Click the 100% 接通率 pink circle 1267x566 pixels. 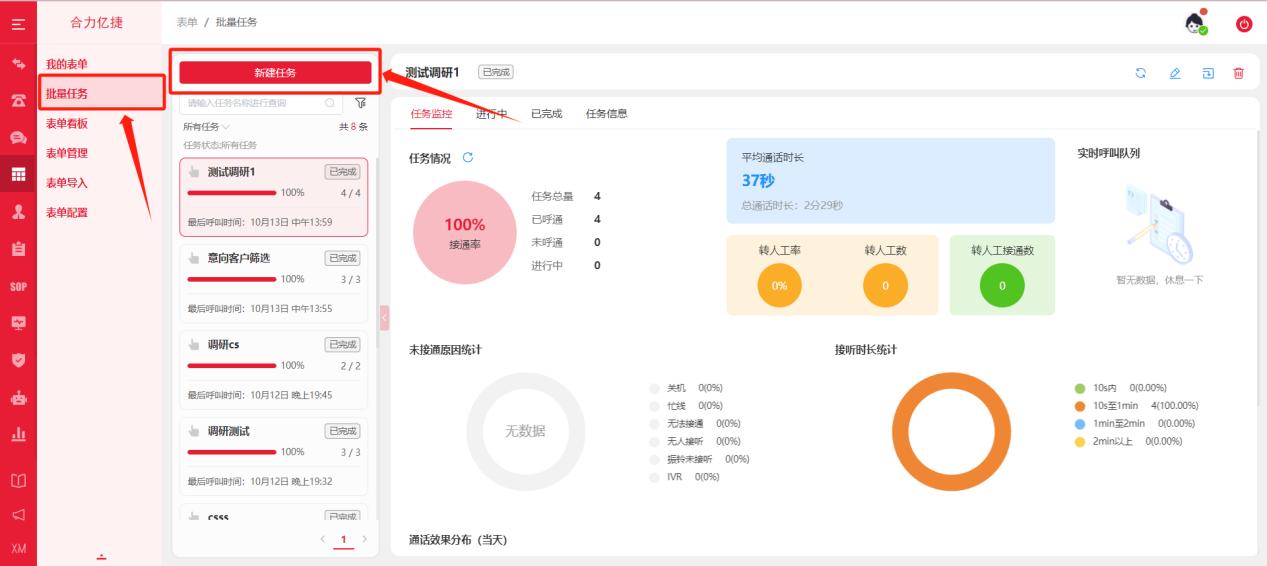(x=464, y=233)
